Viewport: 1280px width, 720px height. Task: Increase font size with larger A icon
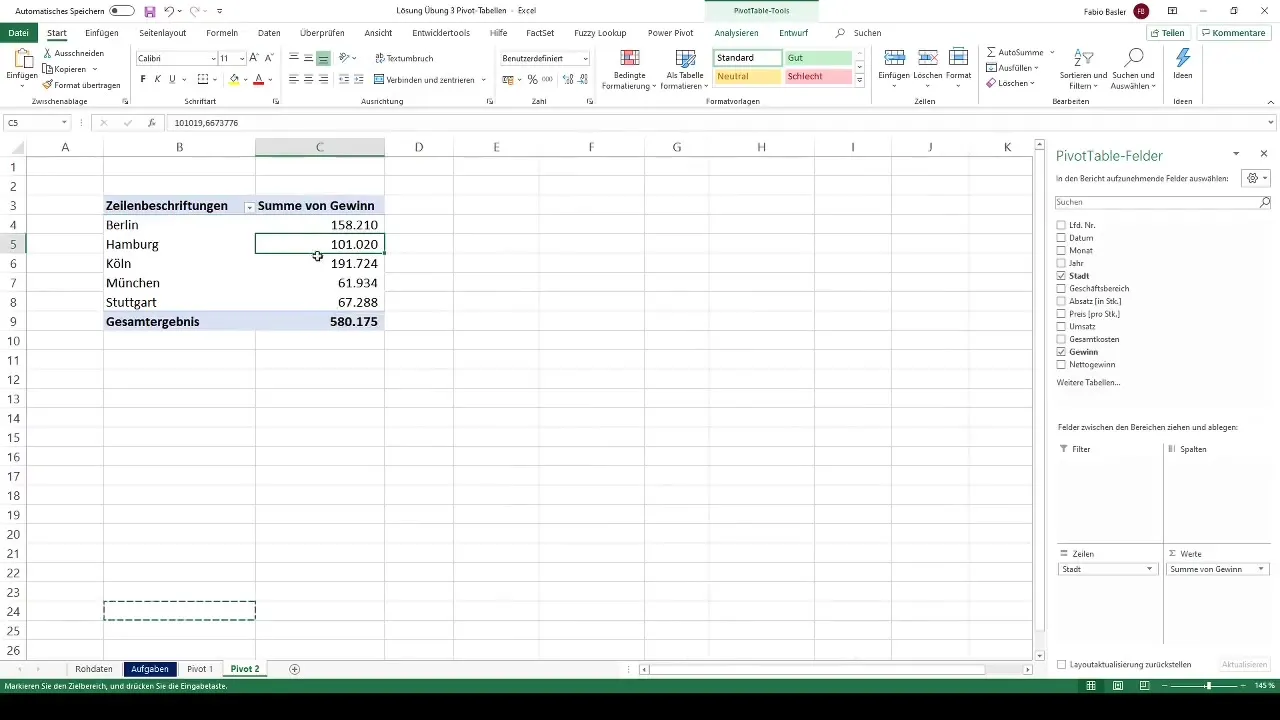(x=254, y=59)
